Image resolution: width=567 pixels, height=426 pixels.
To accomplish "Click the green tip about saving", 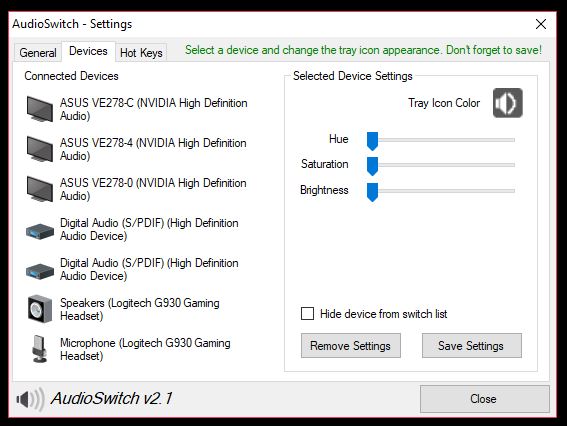I will coord(363,50).
